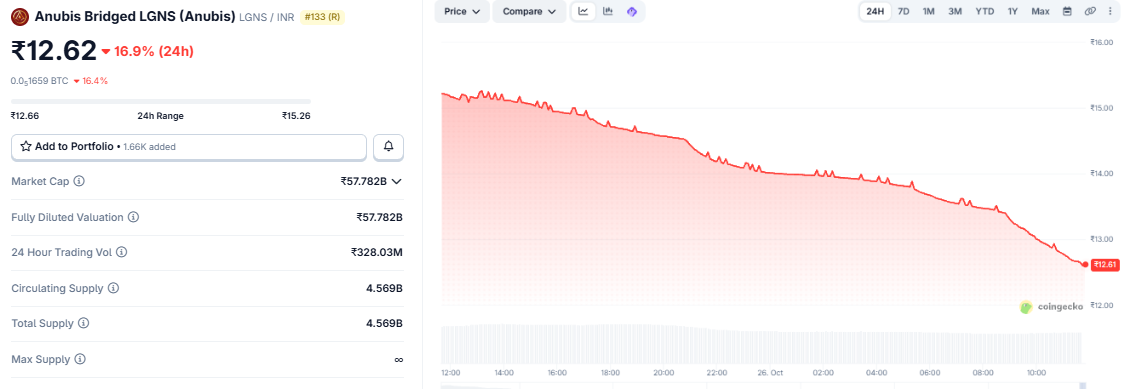
Task: Open the Price dropdown
Action: (x=462, y=11)
